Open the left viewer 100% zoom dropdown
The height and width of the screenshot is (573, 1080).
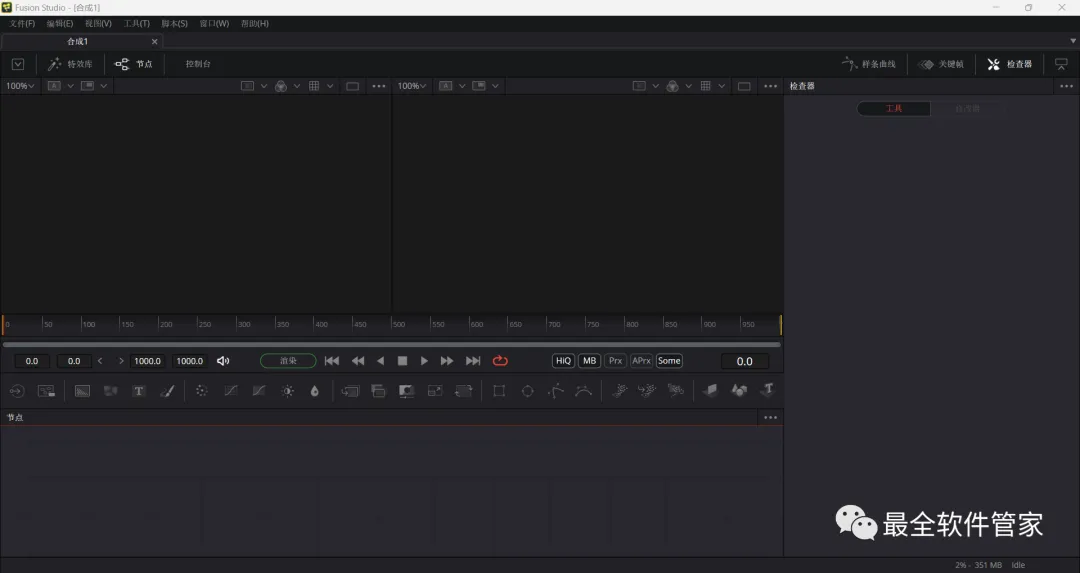[x=20, y=86]
